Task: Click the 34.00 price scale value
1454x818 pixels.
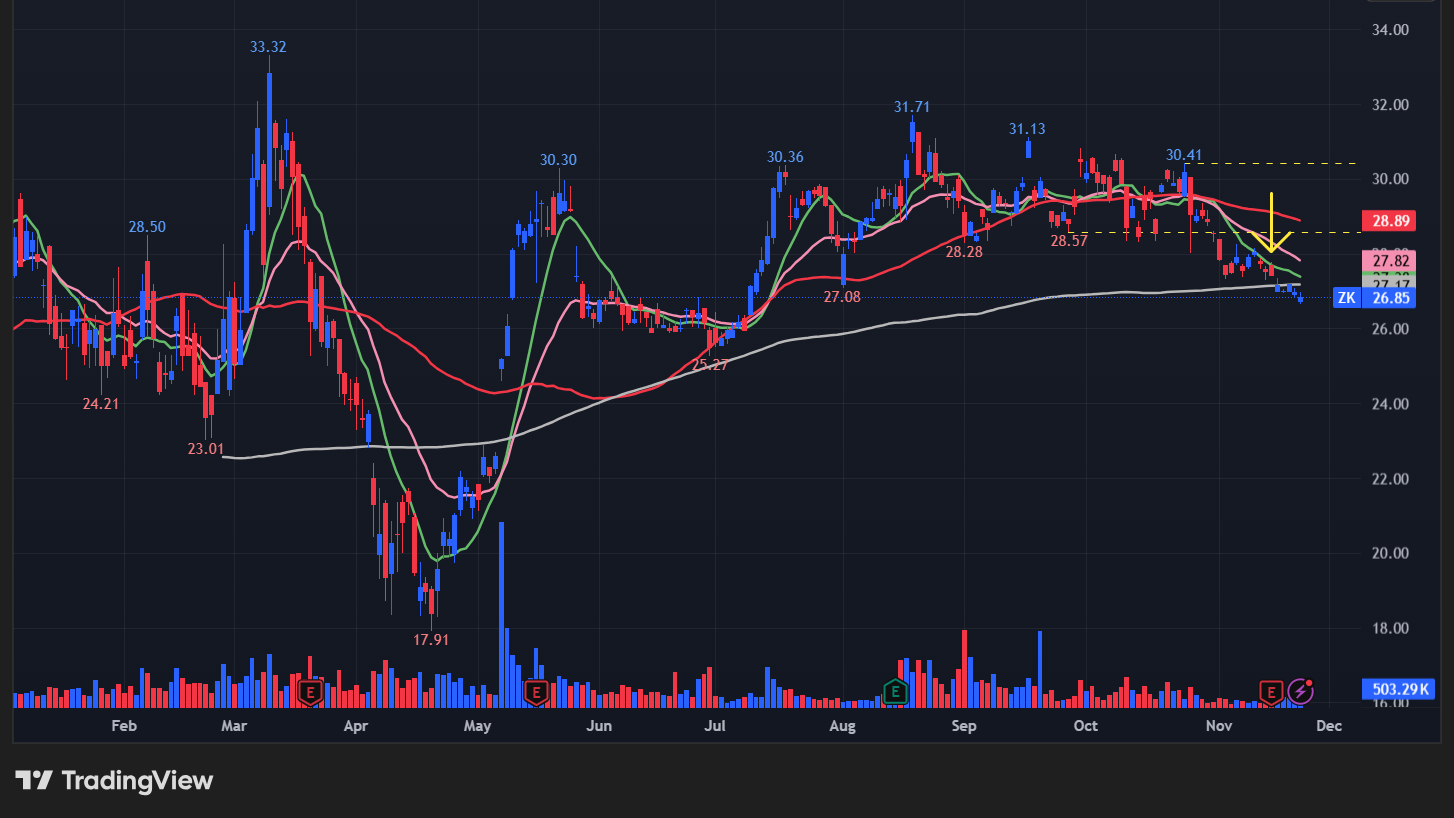Action: tap(1392, 30)
